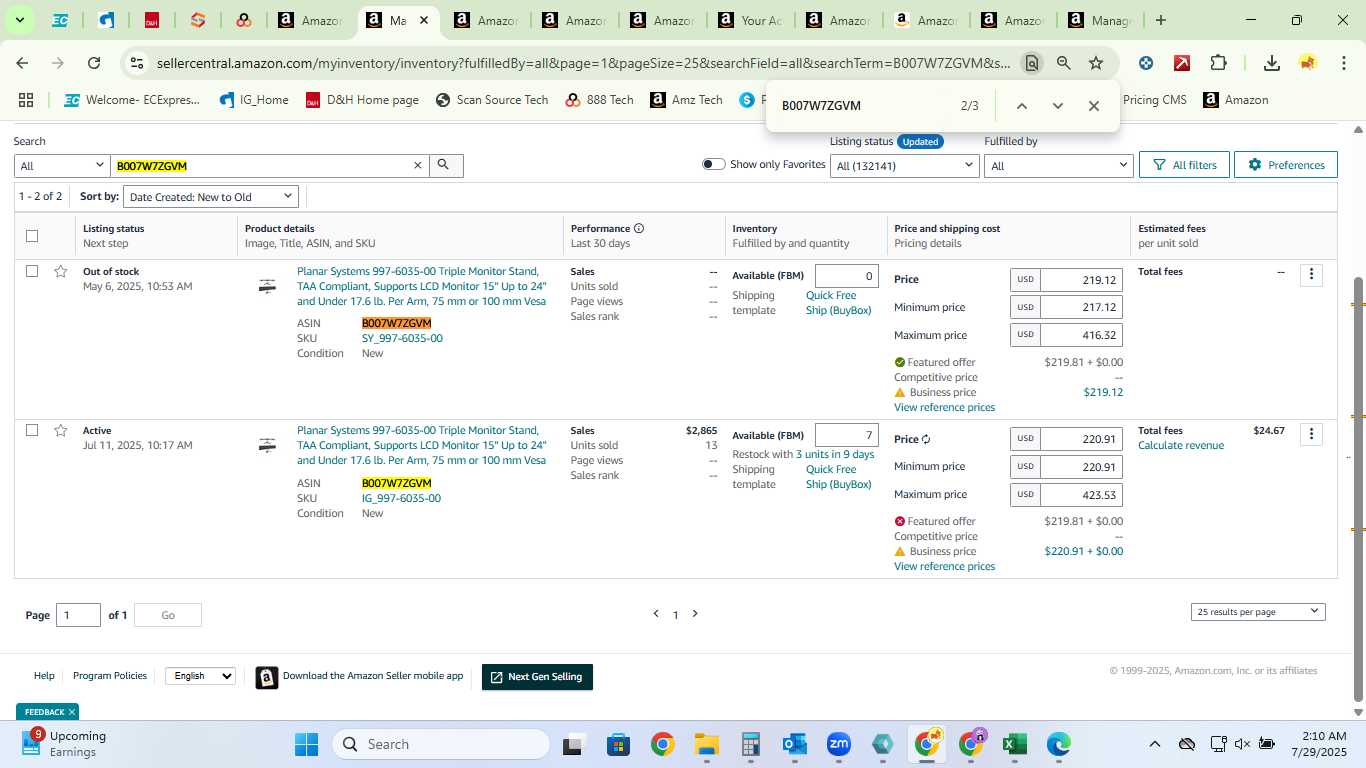This screenshot has width=1366, height=768.
Task: Open the 25 results per page dropdown
Action: point(1258,611)
